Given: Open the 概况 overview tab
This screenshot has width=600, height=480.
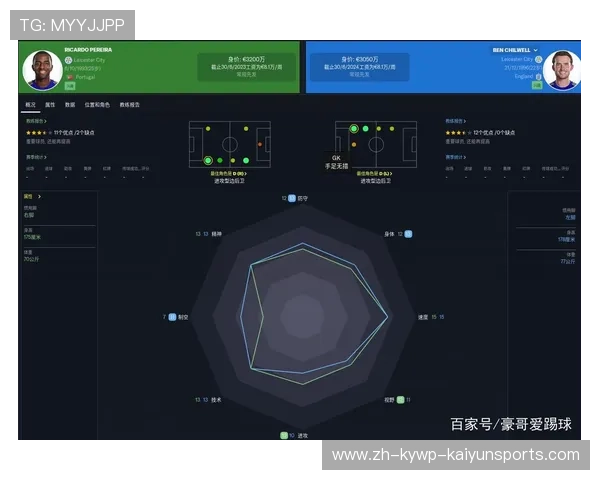Looking at the screenshot, I should click(x=31, y=105).
